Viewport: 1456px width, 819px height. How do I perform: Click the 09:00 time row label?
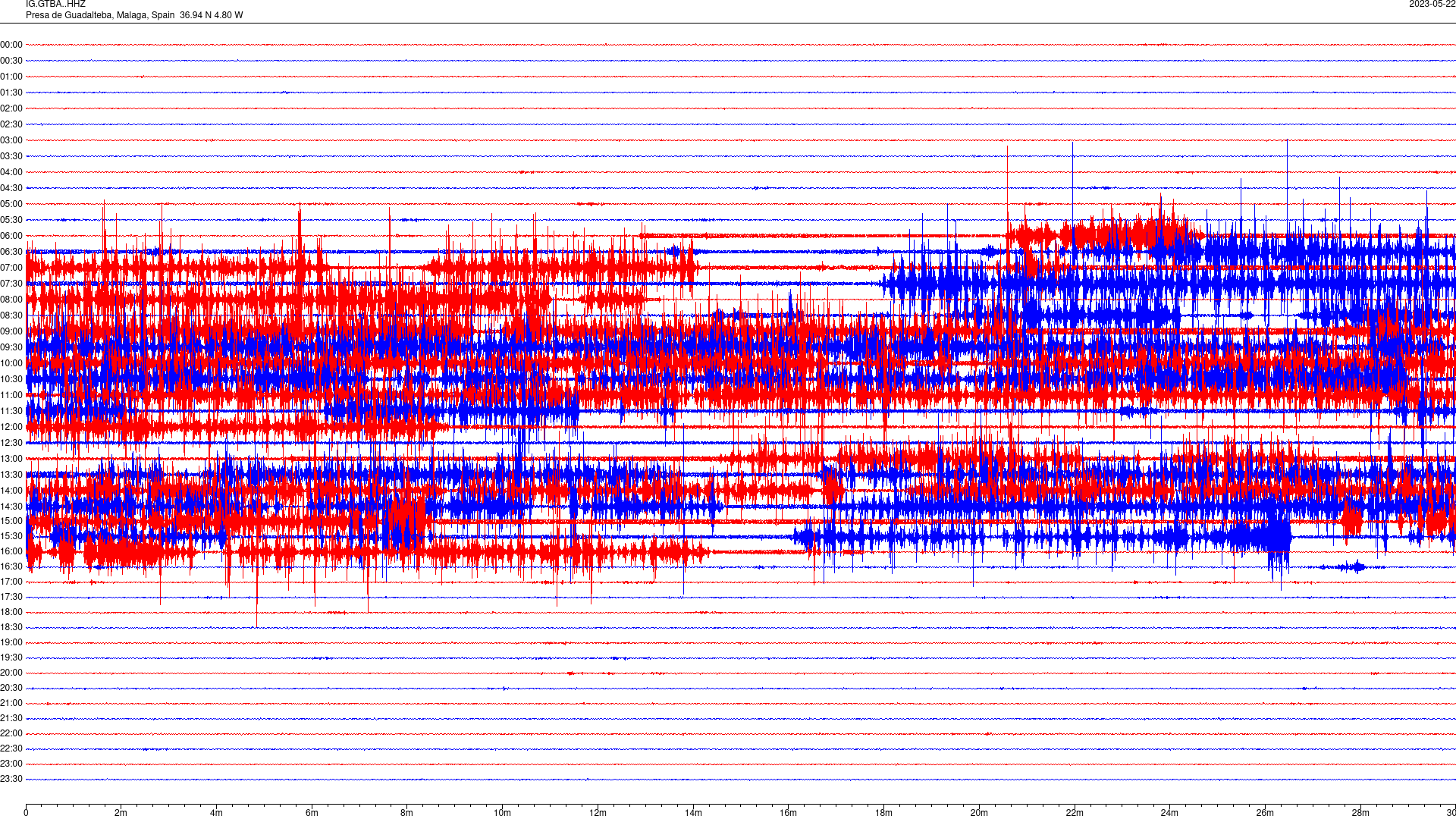tap(11, 331)
